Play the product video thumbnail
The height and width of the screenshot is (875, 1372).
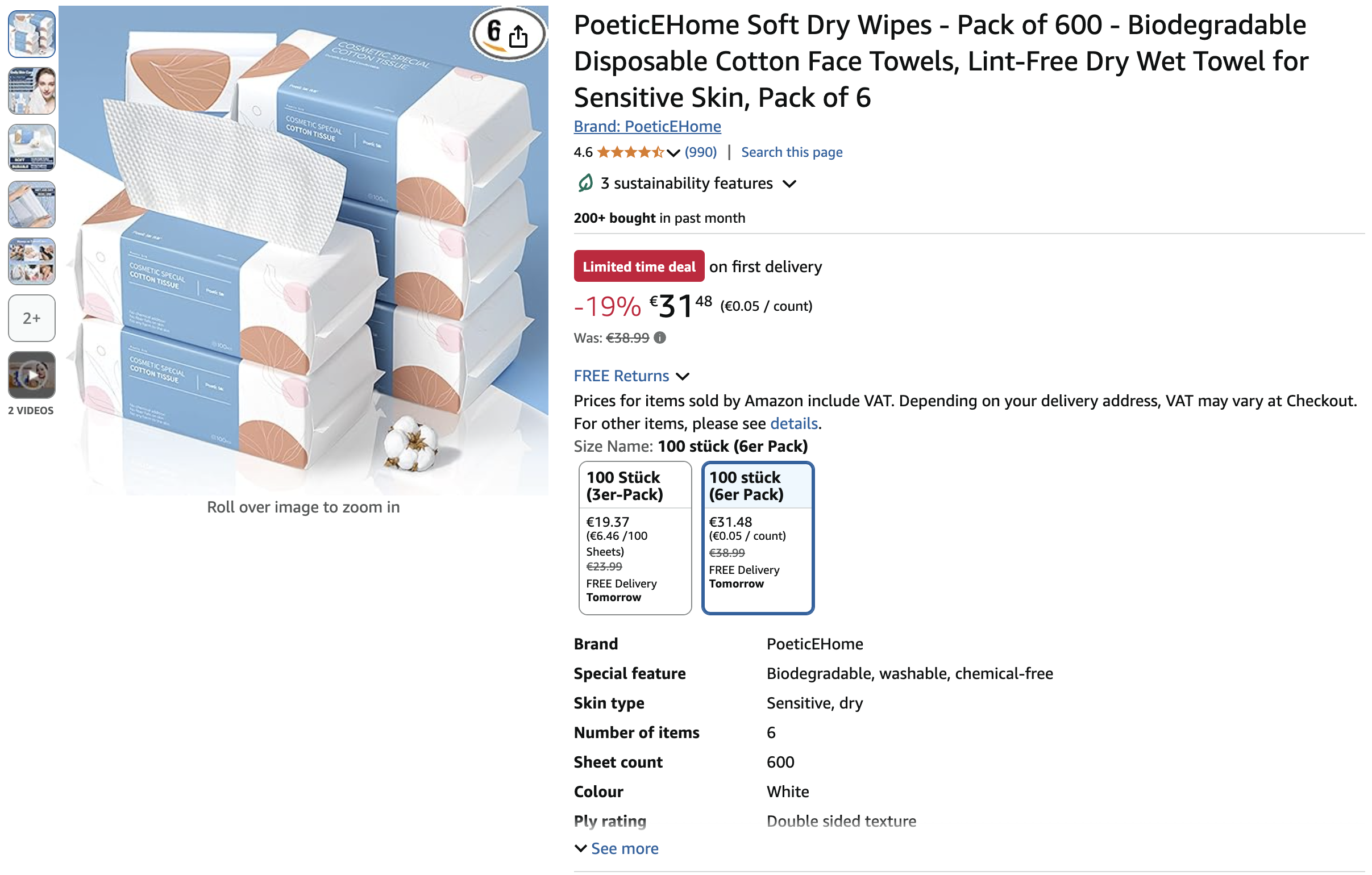32,375
